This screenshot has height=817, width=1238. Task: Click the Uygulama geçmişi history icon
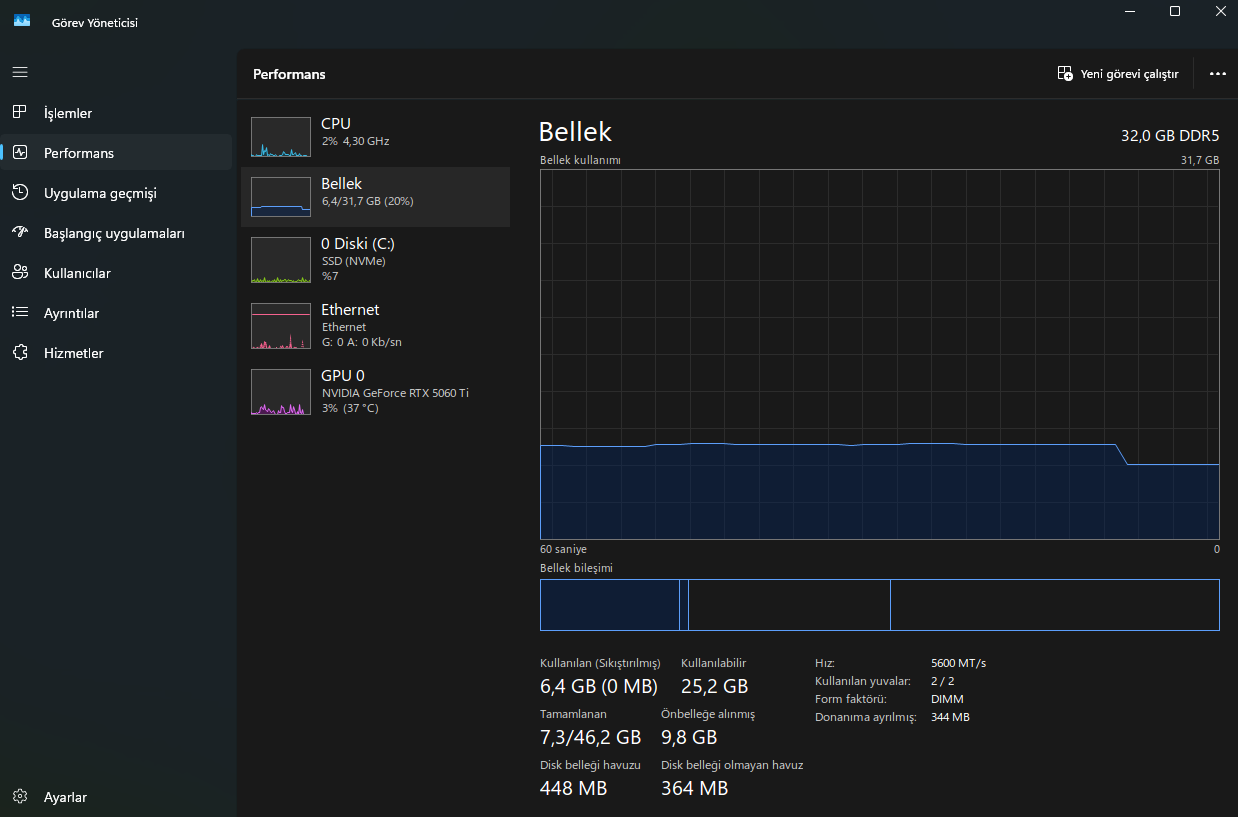(x=20, y=192)
